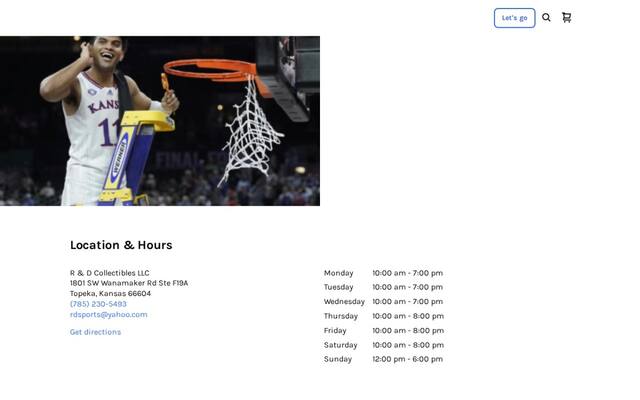Select the Tuesday day label

tap(338, 287)
